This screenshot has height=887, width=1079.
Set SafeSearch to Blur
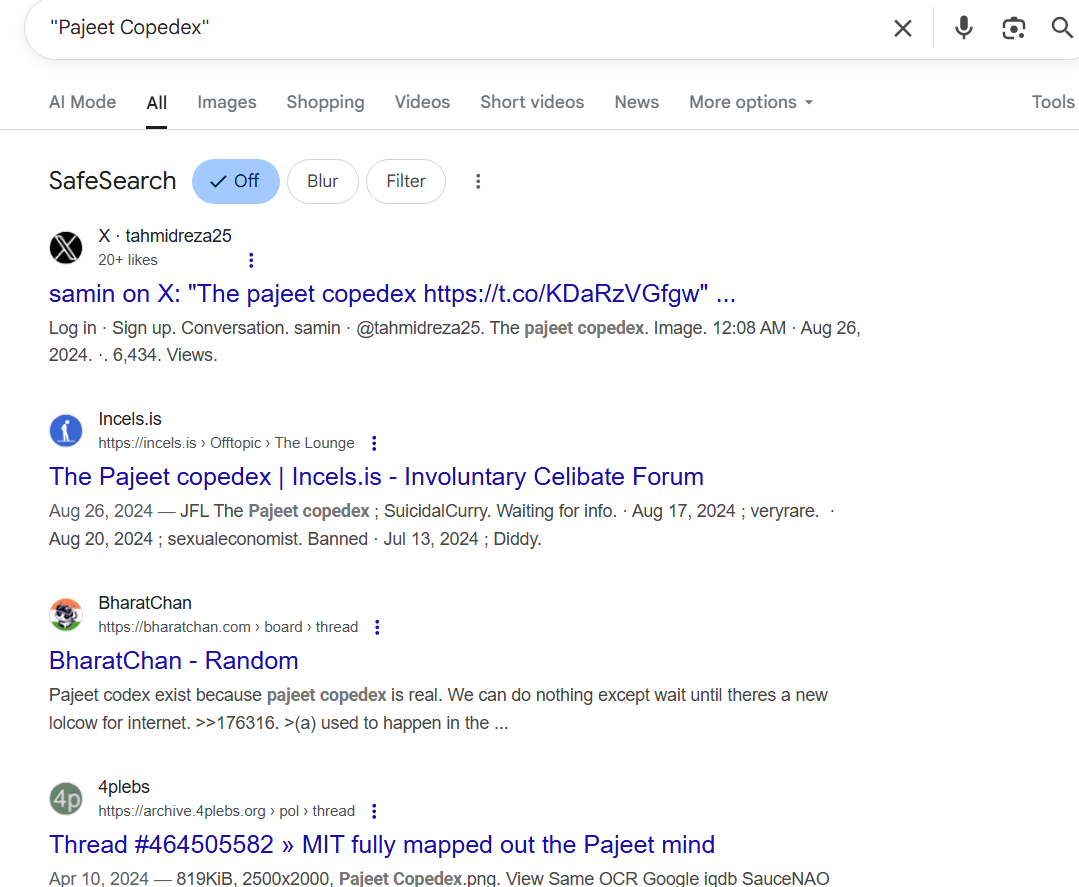pyautogui.click(x=323, y=181)
